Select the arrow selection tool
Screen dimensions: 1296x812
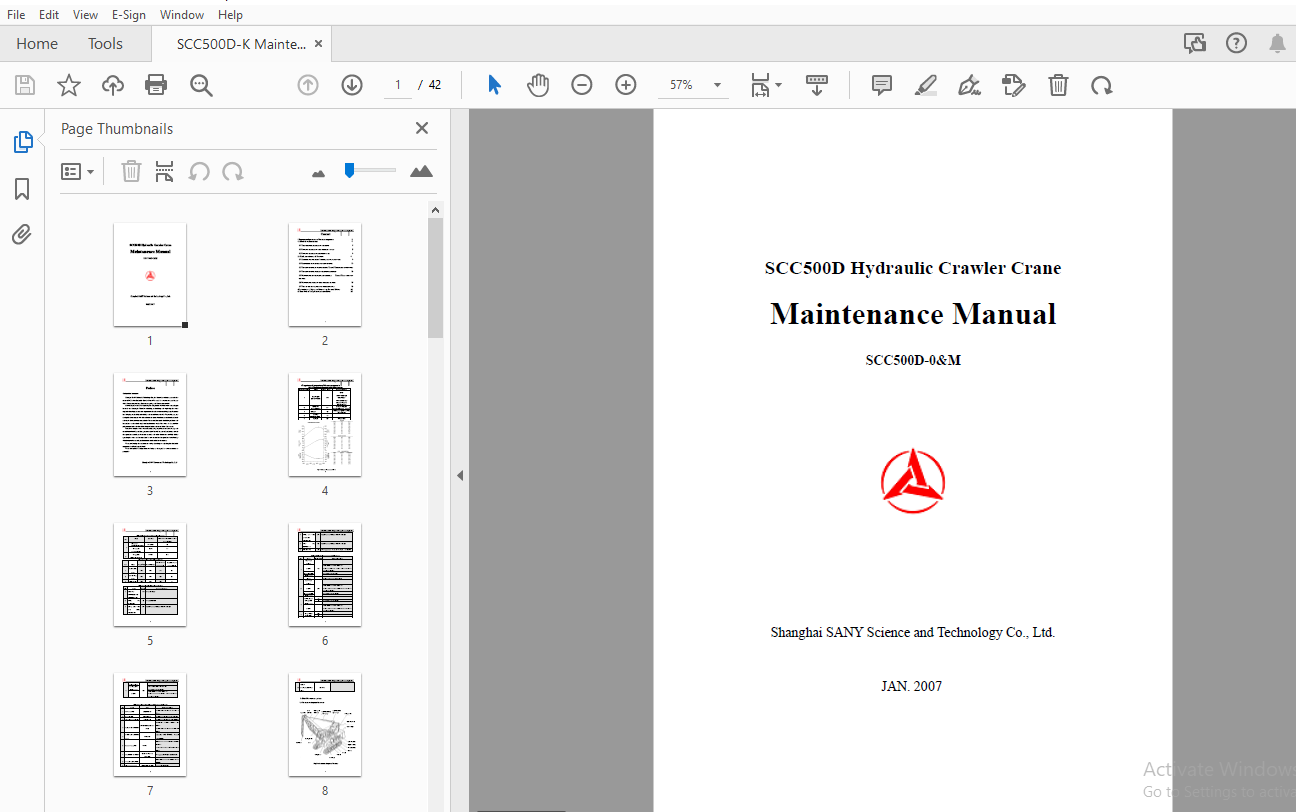coord(494,85)
